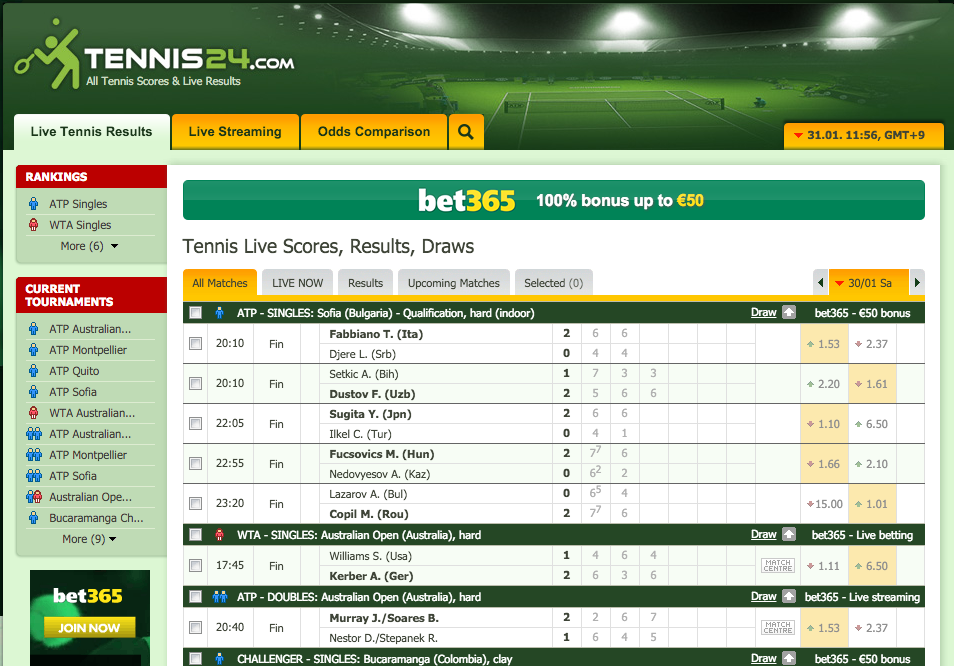The height and width of the screenshot is (666, 954).
Task: Switch to the Results tab
Action: pos(365,283)
